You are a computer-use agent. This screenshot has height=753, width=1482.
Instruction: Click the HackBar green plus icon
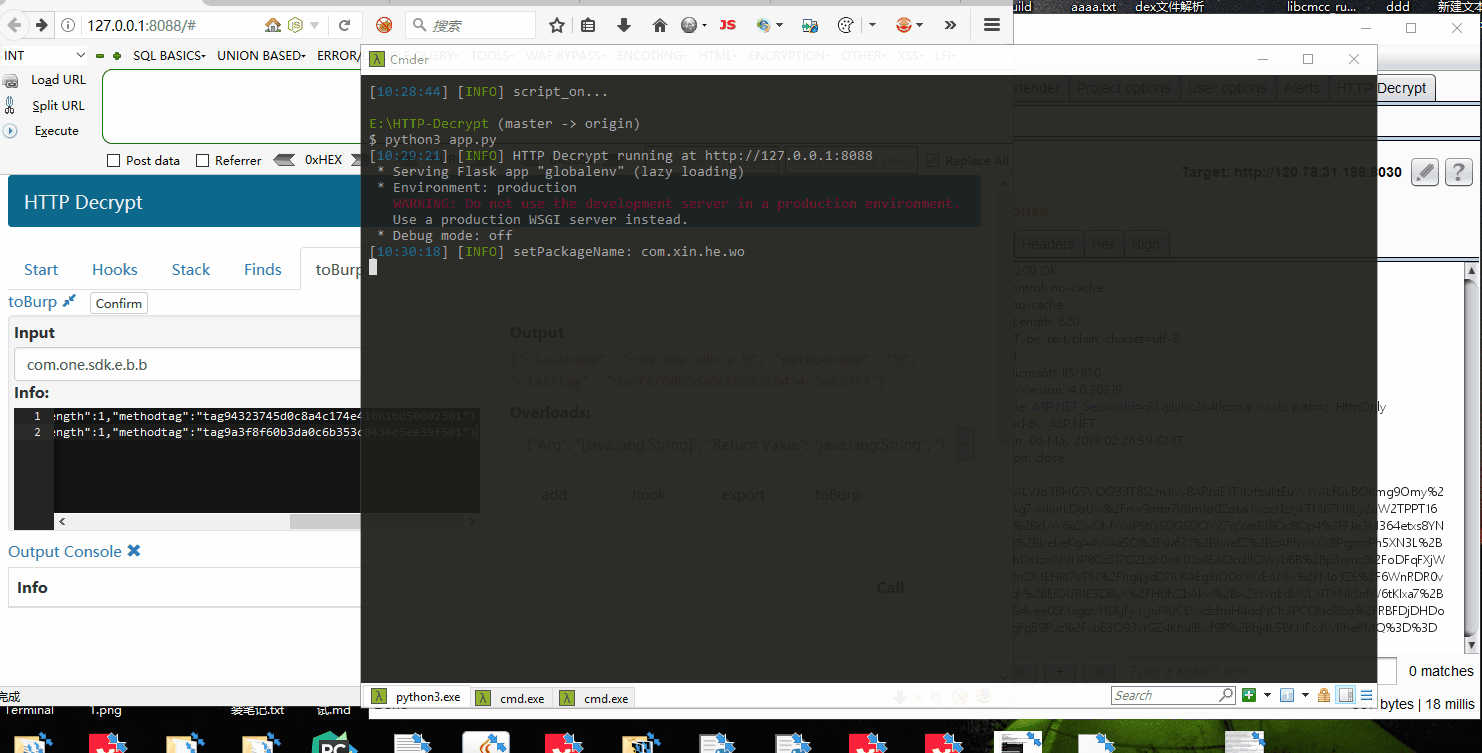point(117,56)
